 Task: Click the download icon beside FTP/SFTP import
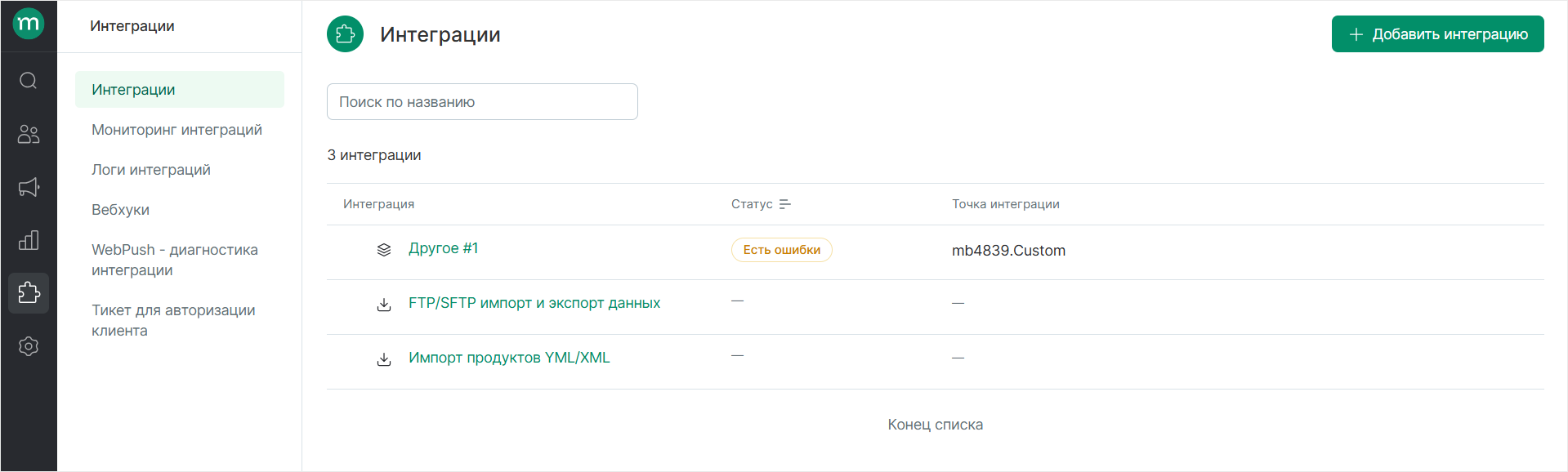pyautogui.click(x=384, y=305)
